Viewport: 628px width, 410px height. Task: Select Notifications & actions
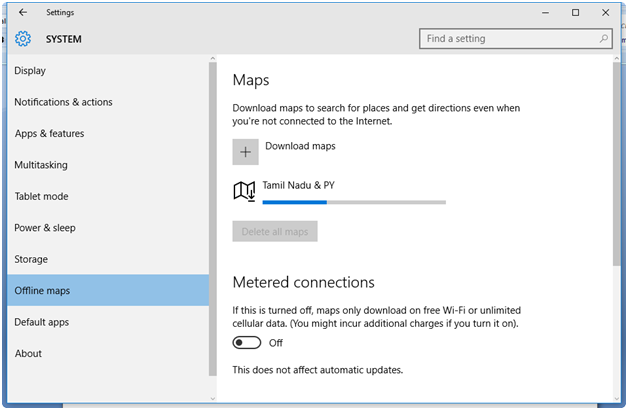[x=63, y=102]
